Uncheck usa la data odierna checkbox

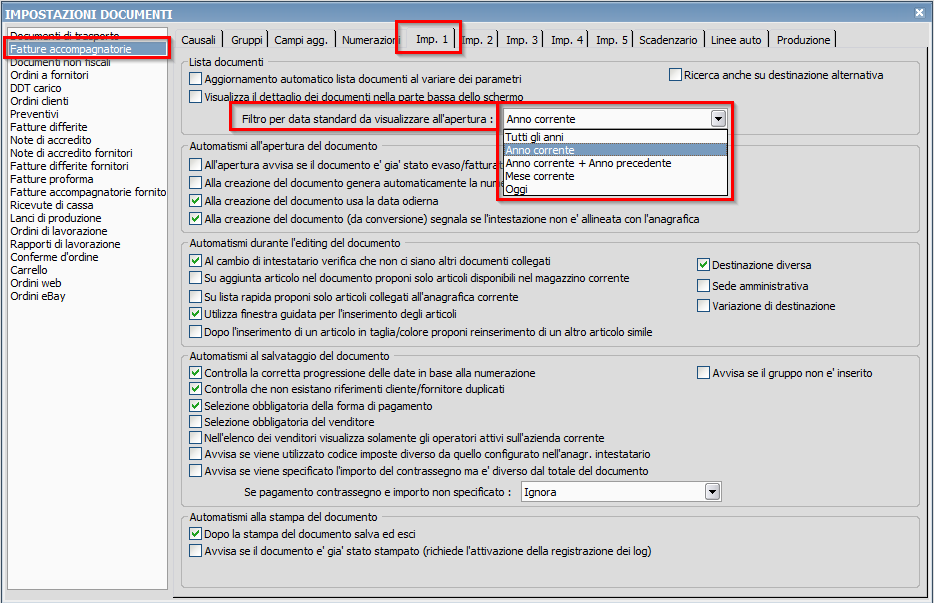195,201
